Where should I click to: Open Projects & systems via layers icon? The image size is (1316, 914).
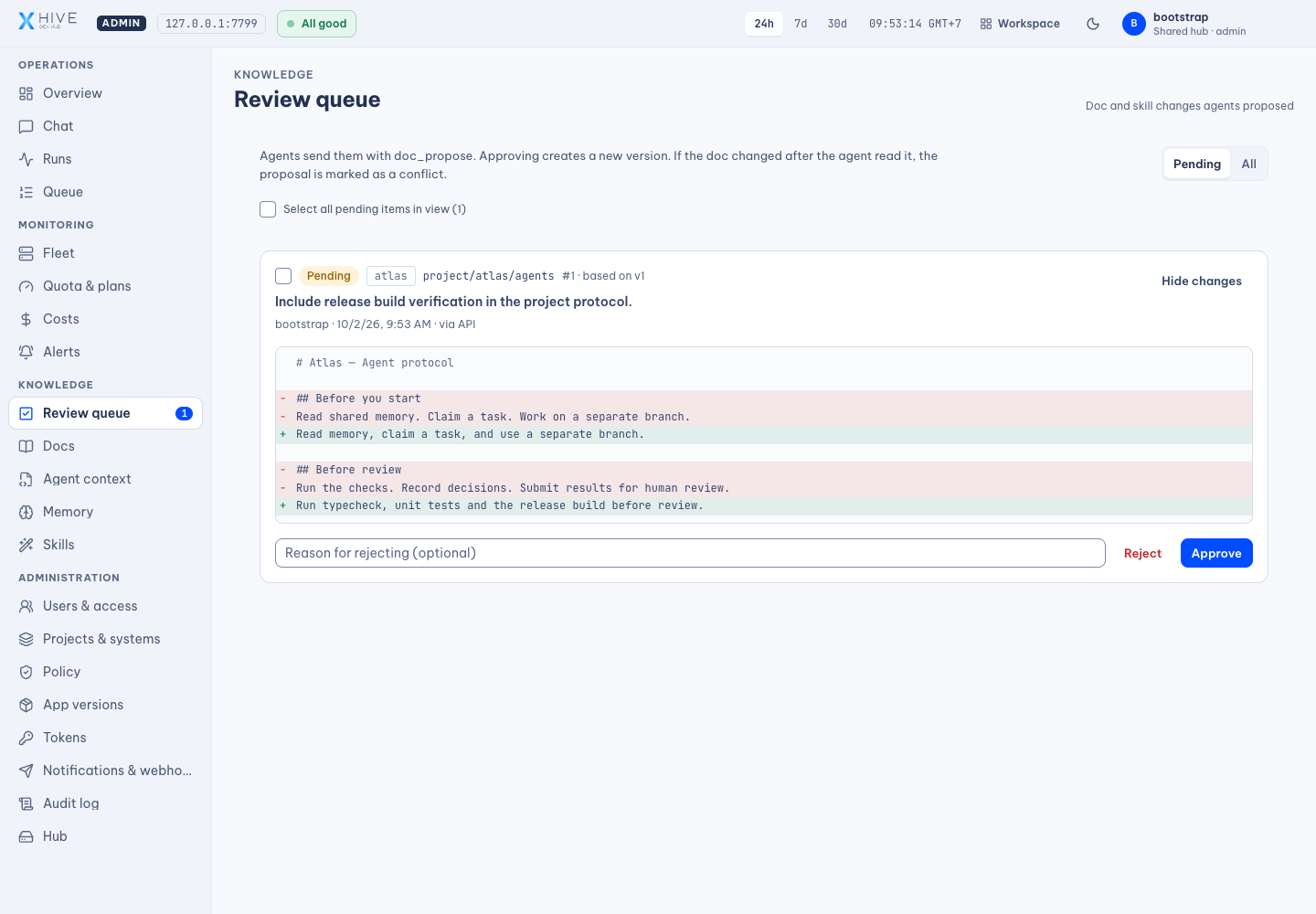point(27,639)
